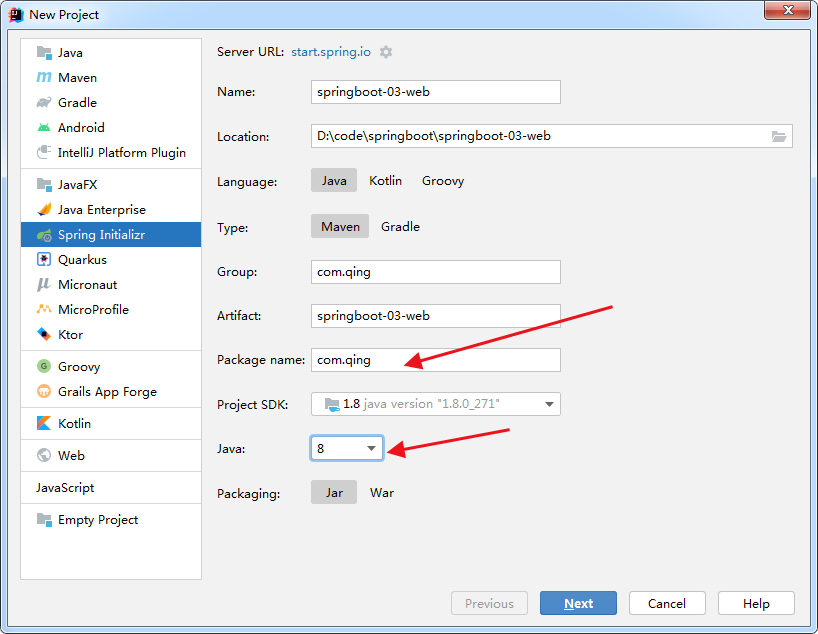Open the Java version dropdown
The height and width of the screenshot is (634, 818).
pyautogui.click(x=347, y=449)
